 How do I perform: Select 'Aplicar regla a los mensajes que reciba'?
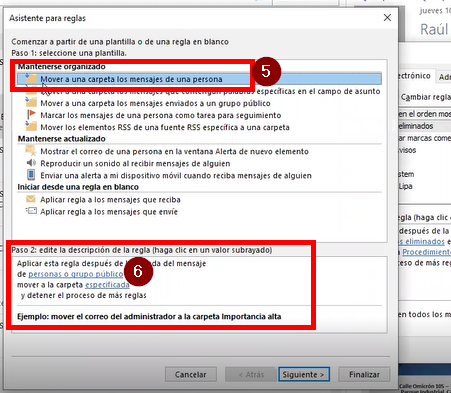click(110, 200)
